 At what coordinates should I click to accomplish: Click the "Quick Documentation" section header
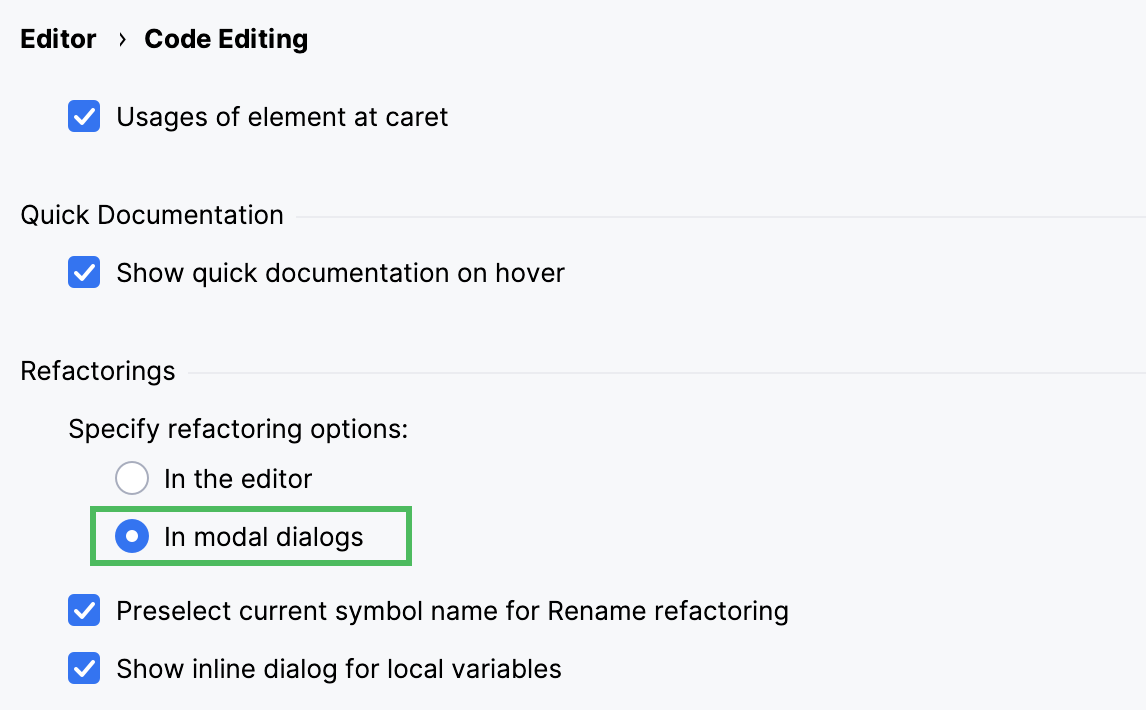click(x=151, y=215)
